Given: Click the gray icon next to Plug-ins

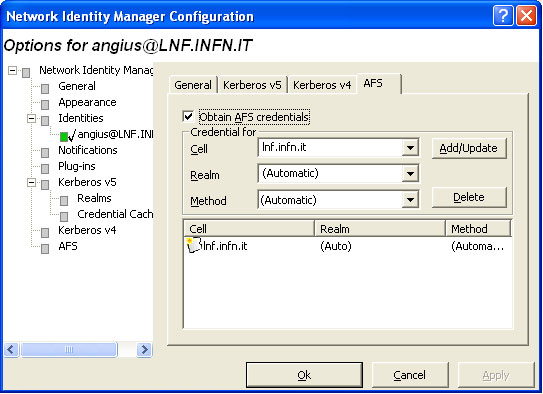Looking at the screenshot, I should pos(45,169).
